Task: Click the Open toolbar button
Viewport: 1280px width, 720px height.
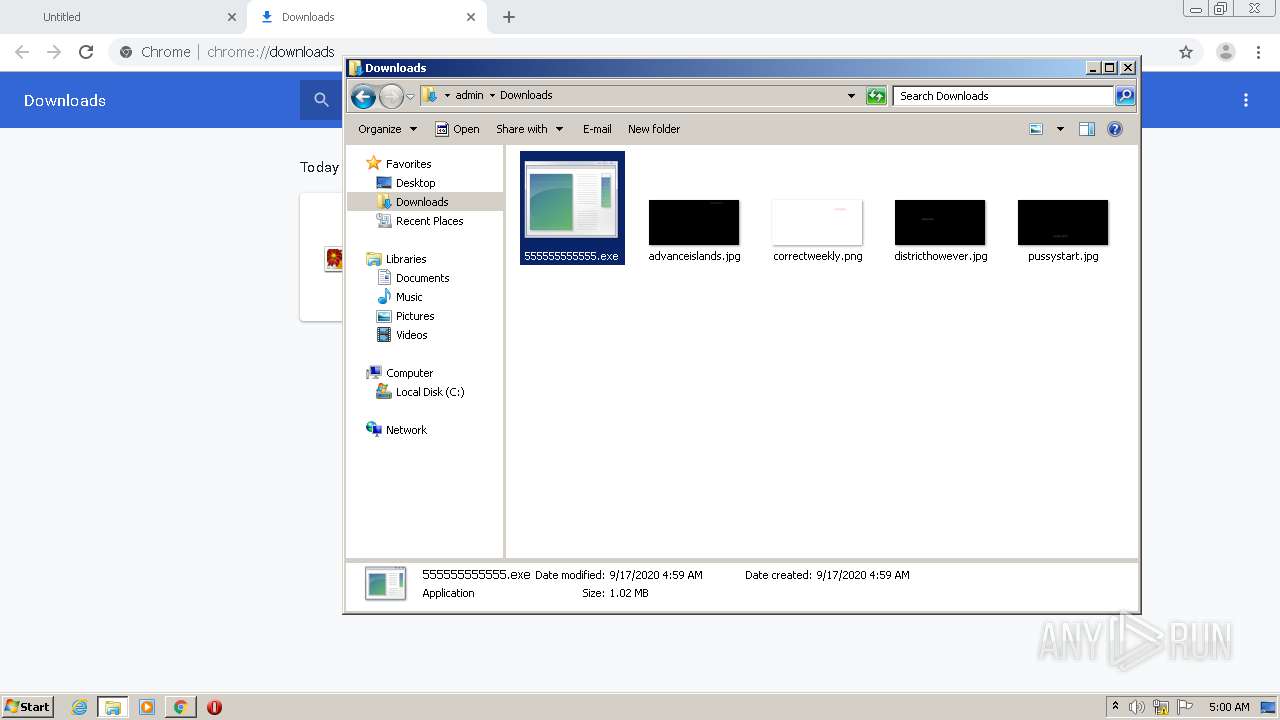Action: pyautogui.click(x=457, y=129)
